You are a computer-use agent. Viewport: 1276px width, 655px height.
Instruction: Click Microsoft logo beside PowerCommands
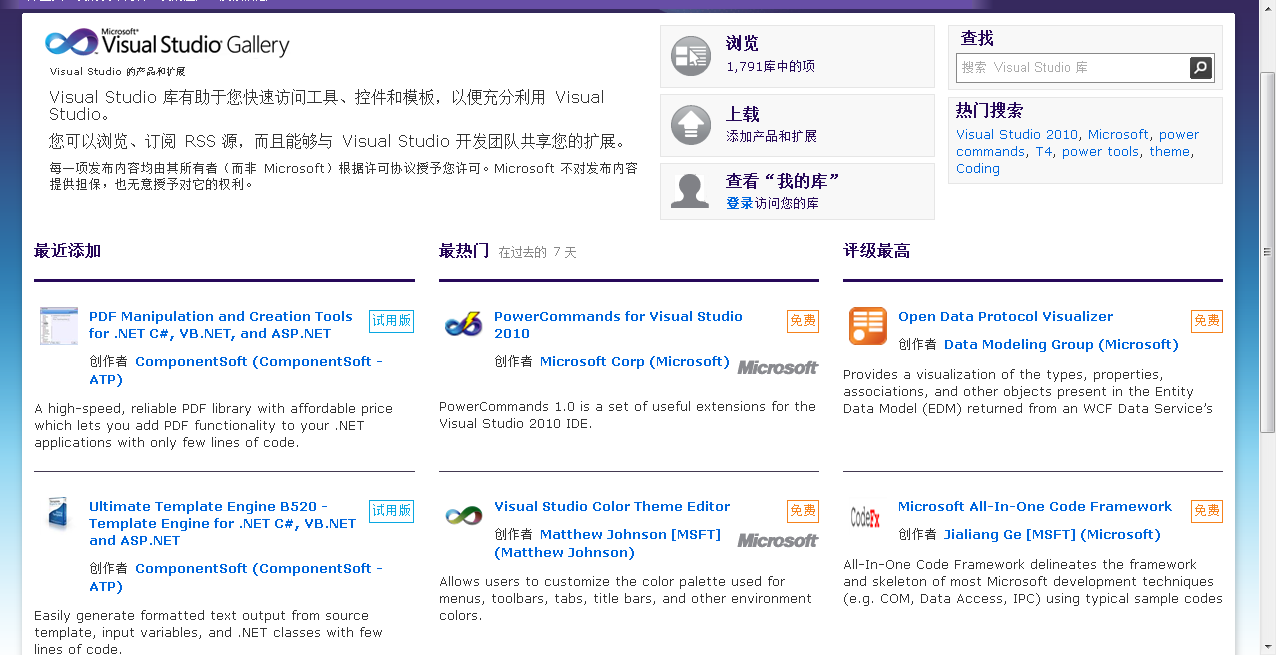click(778, 368)
